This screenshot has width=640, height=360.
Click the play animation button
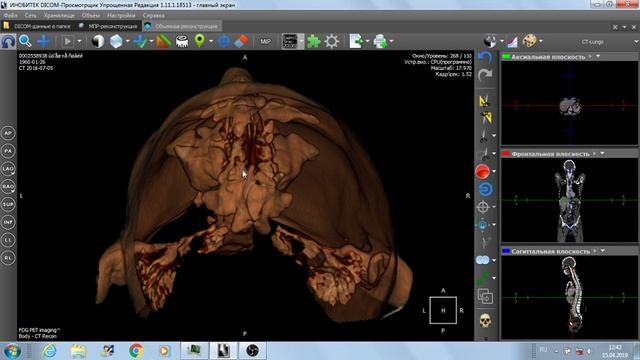68,41
